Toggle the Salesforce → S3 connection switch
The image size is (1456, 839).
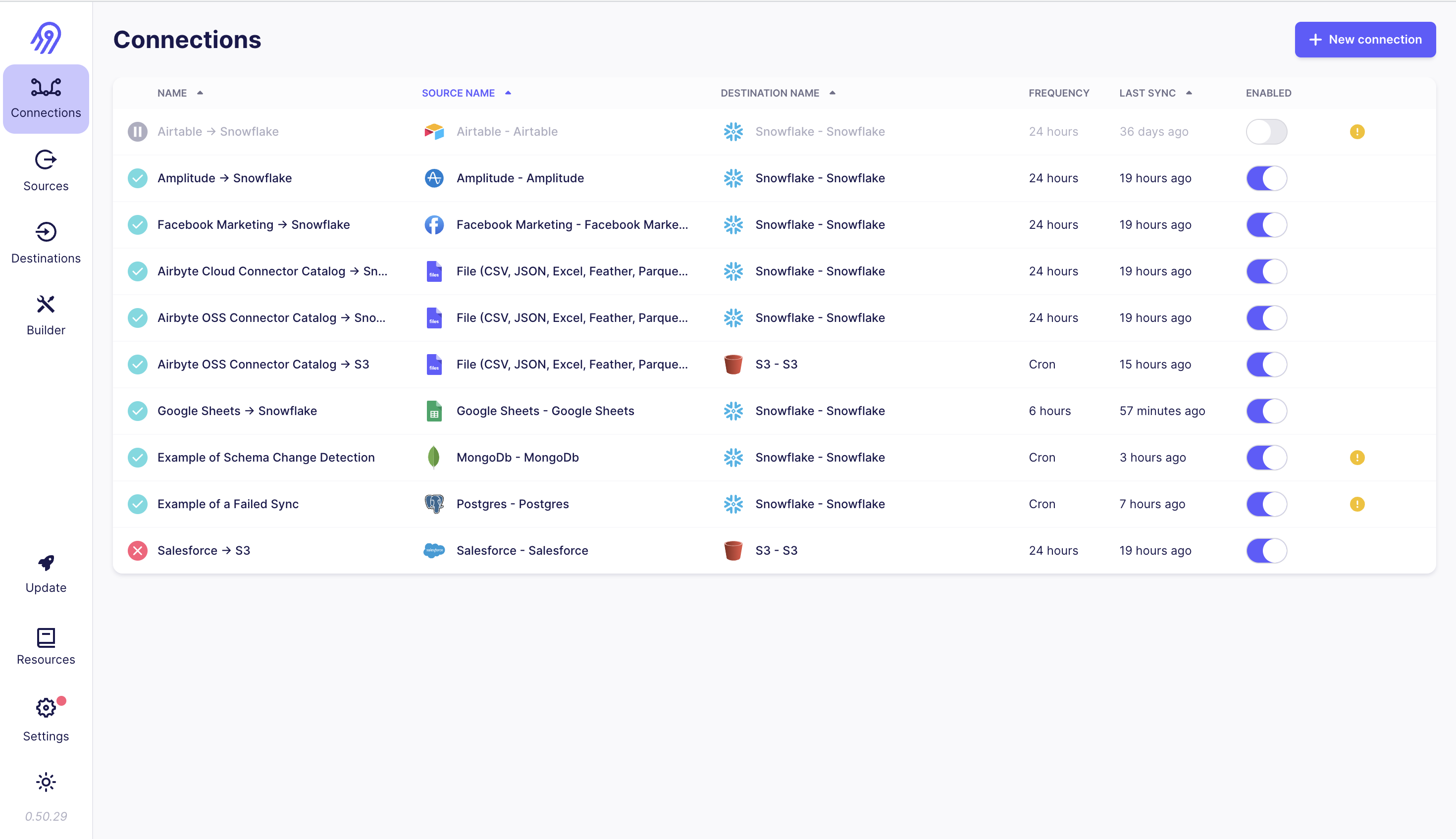1266,551
